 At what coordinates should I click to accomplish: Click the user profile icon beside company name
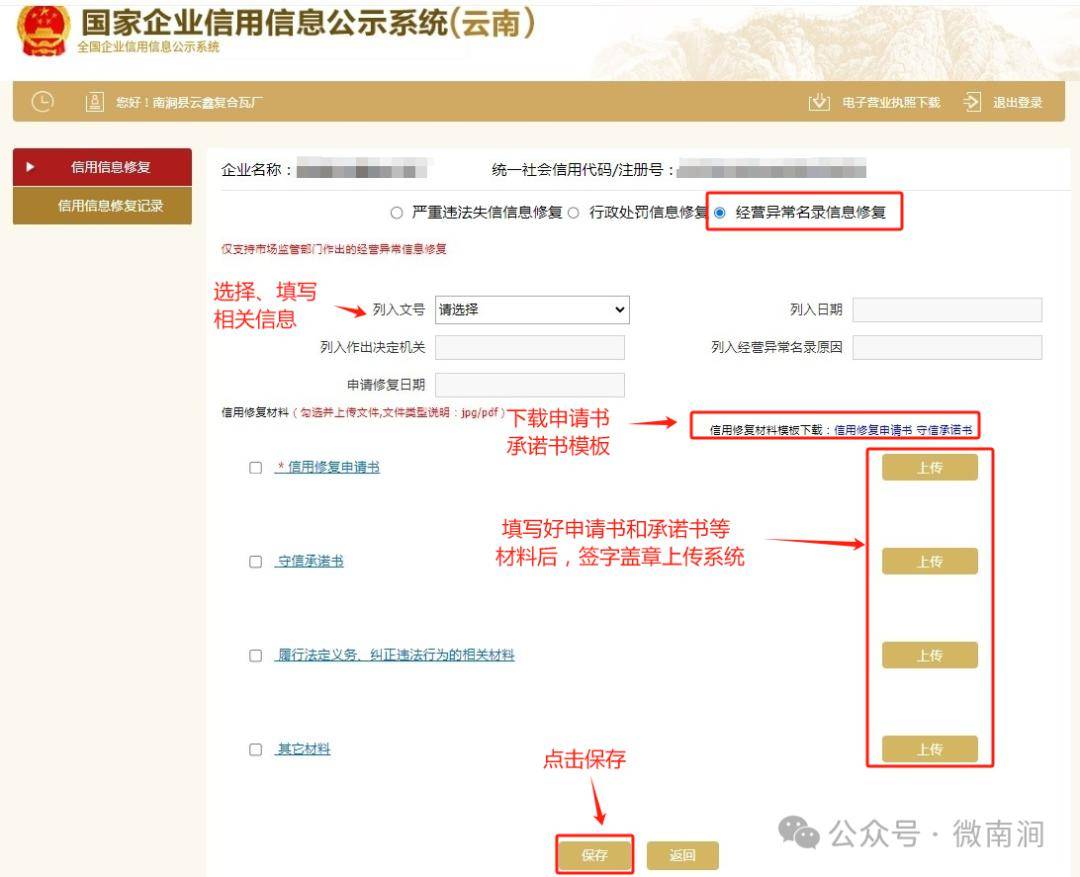pos(95,102)
